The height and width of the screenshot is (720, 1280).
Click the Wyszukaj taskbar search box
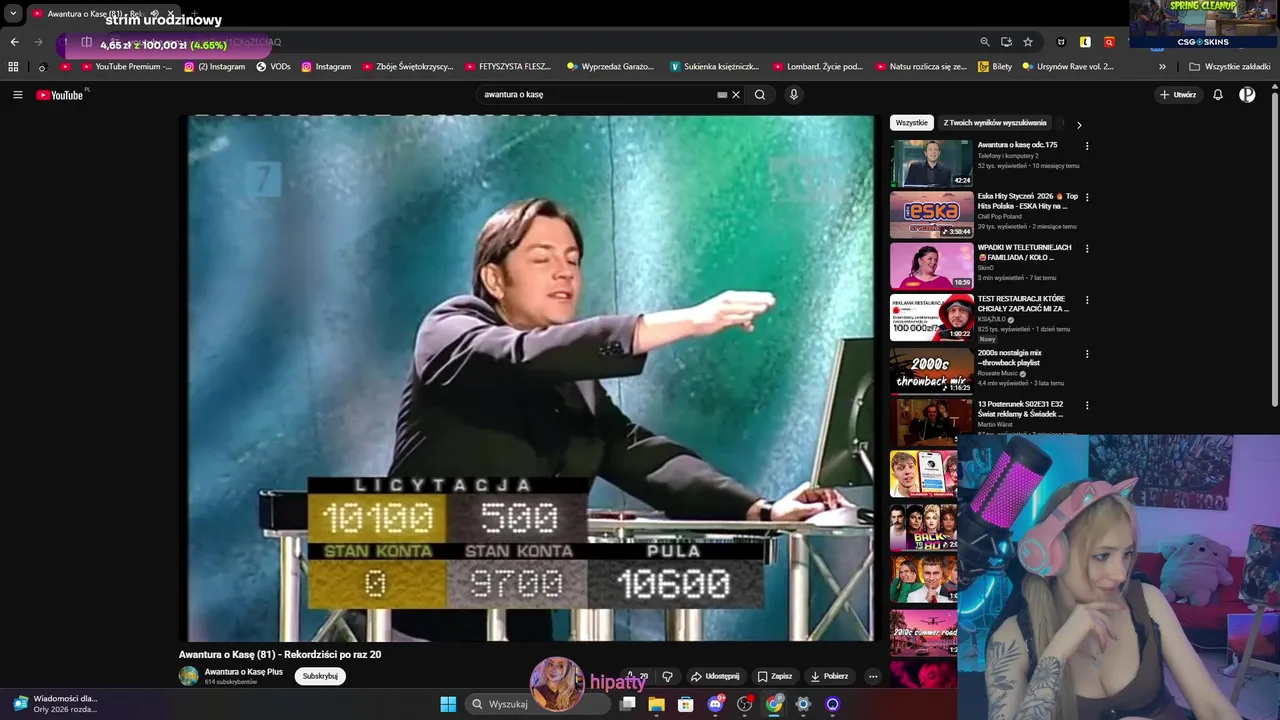[x=540, y=704]
